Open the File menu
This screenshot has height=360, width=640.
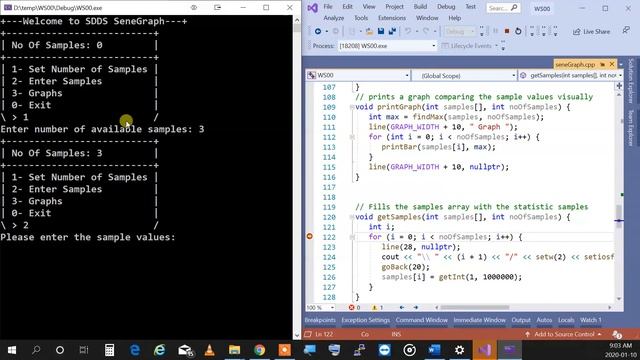pyautogui.click(x=328, y=7)
